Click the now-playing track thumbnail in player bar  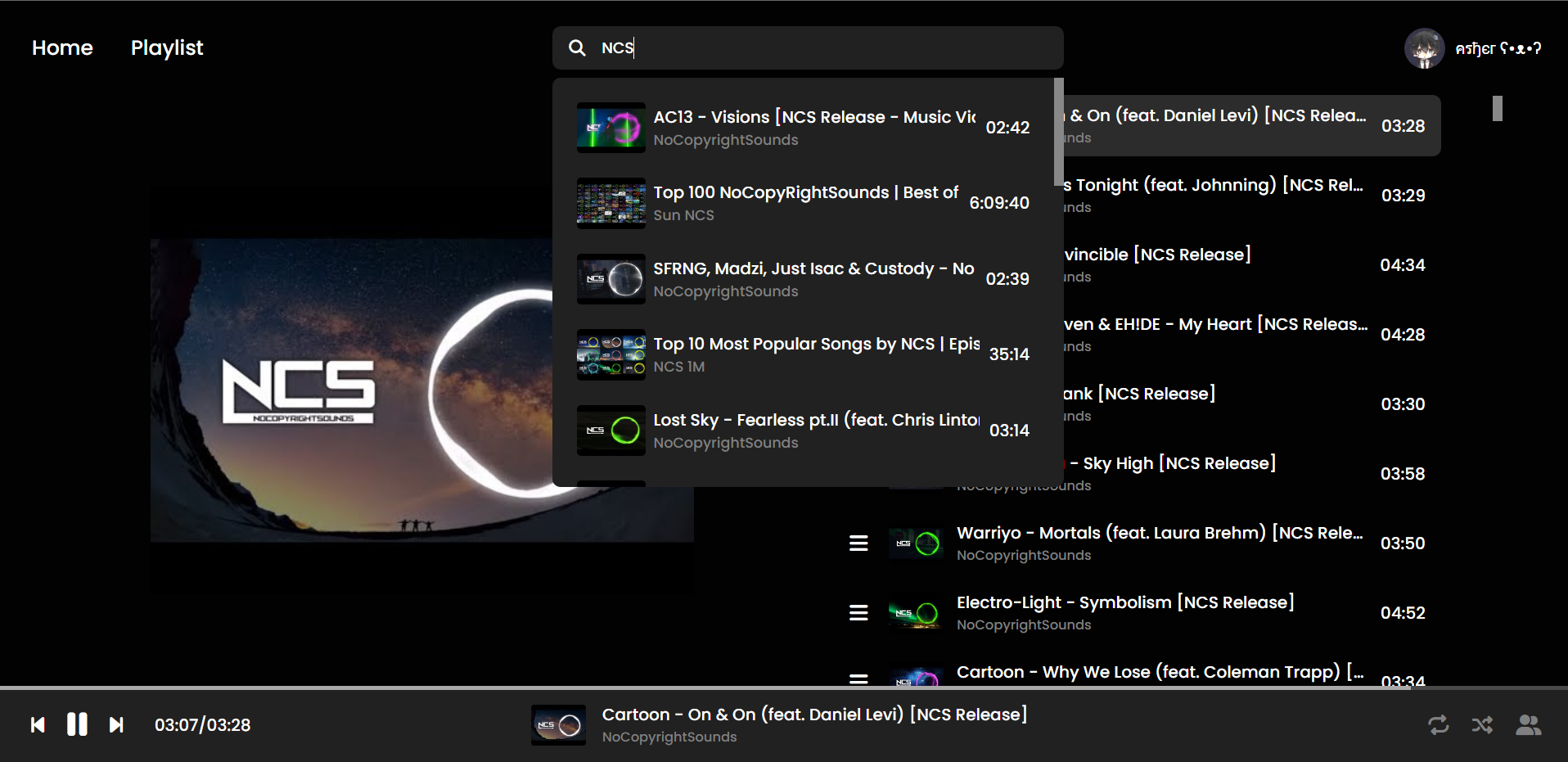click(x=558, y=725)
